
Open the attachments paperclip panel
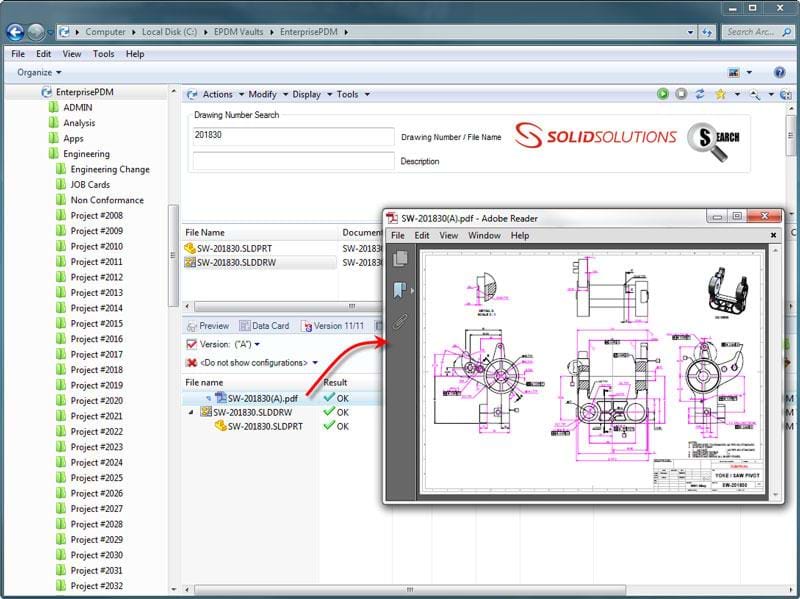400,322
